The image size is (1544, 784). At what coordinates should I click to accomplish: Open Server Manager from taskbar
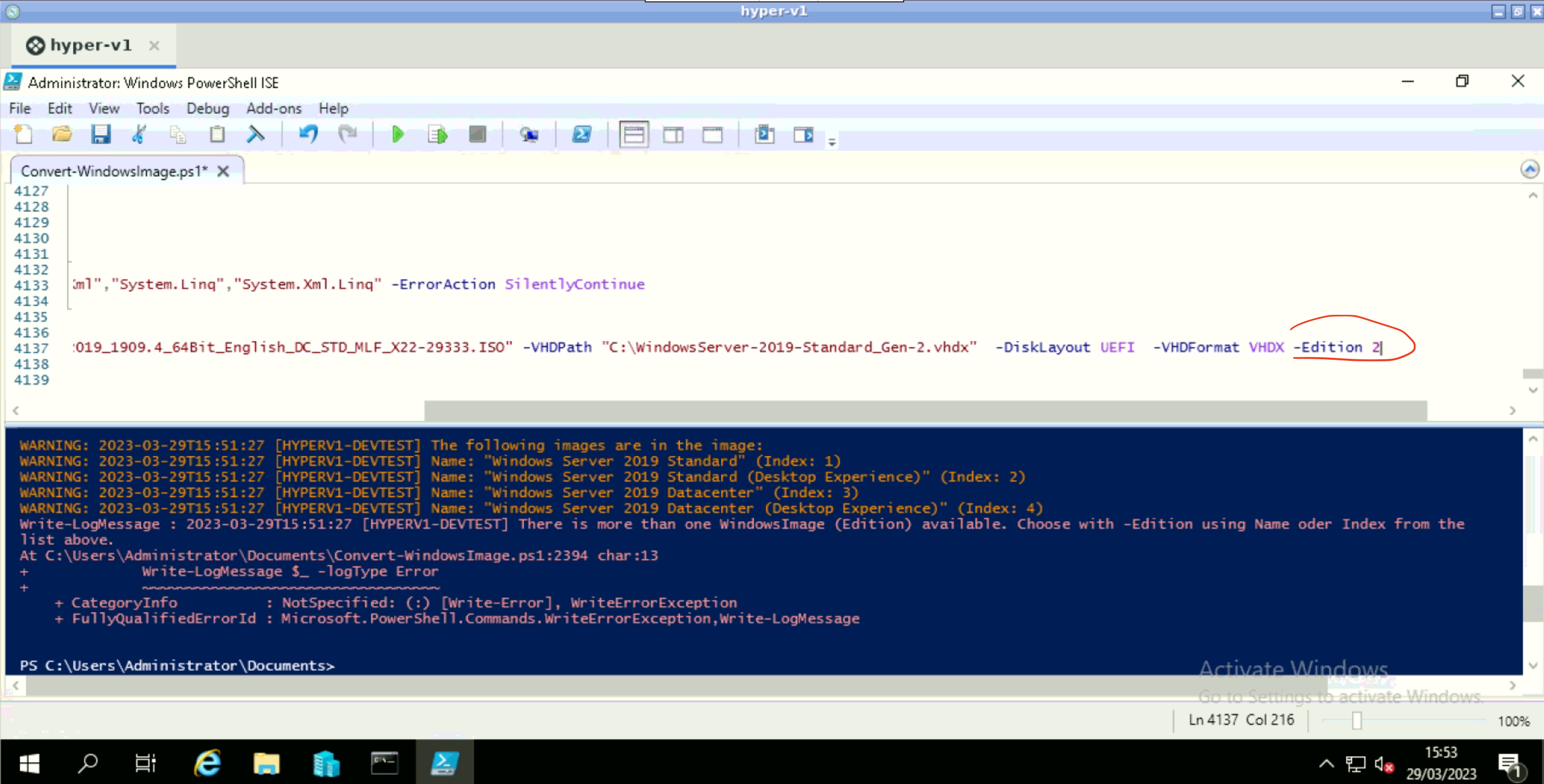coord(326,763)
